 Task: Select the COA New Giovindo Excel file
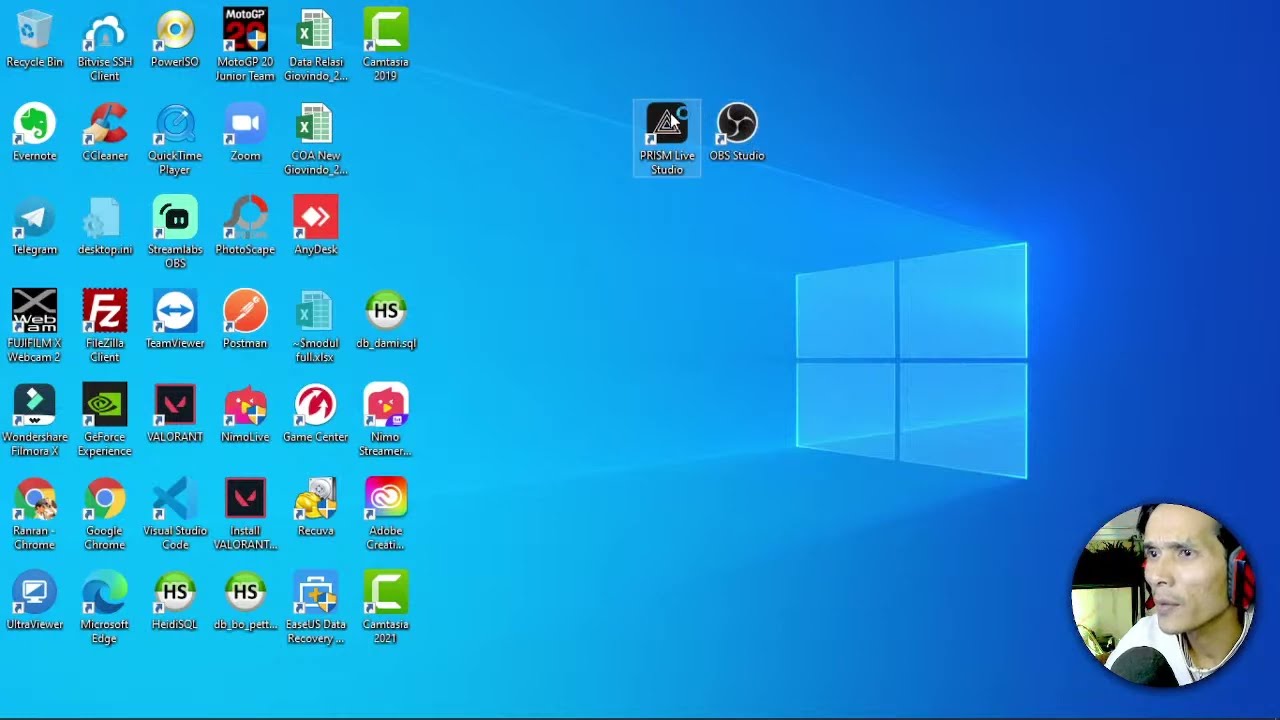click(316, 141)
